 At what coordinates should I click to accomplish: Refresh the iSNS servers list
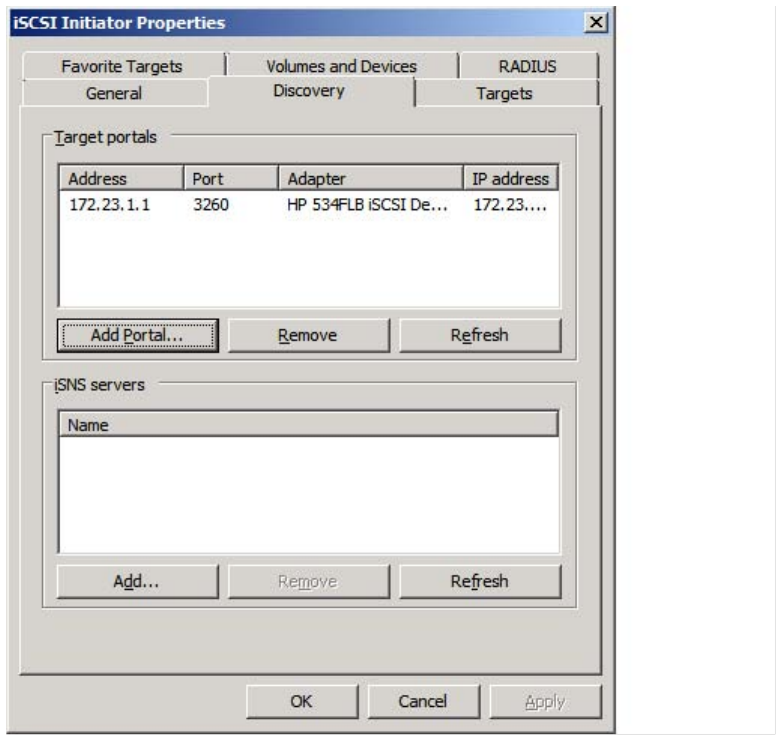click(480, 581)
